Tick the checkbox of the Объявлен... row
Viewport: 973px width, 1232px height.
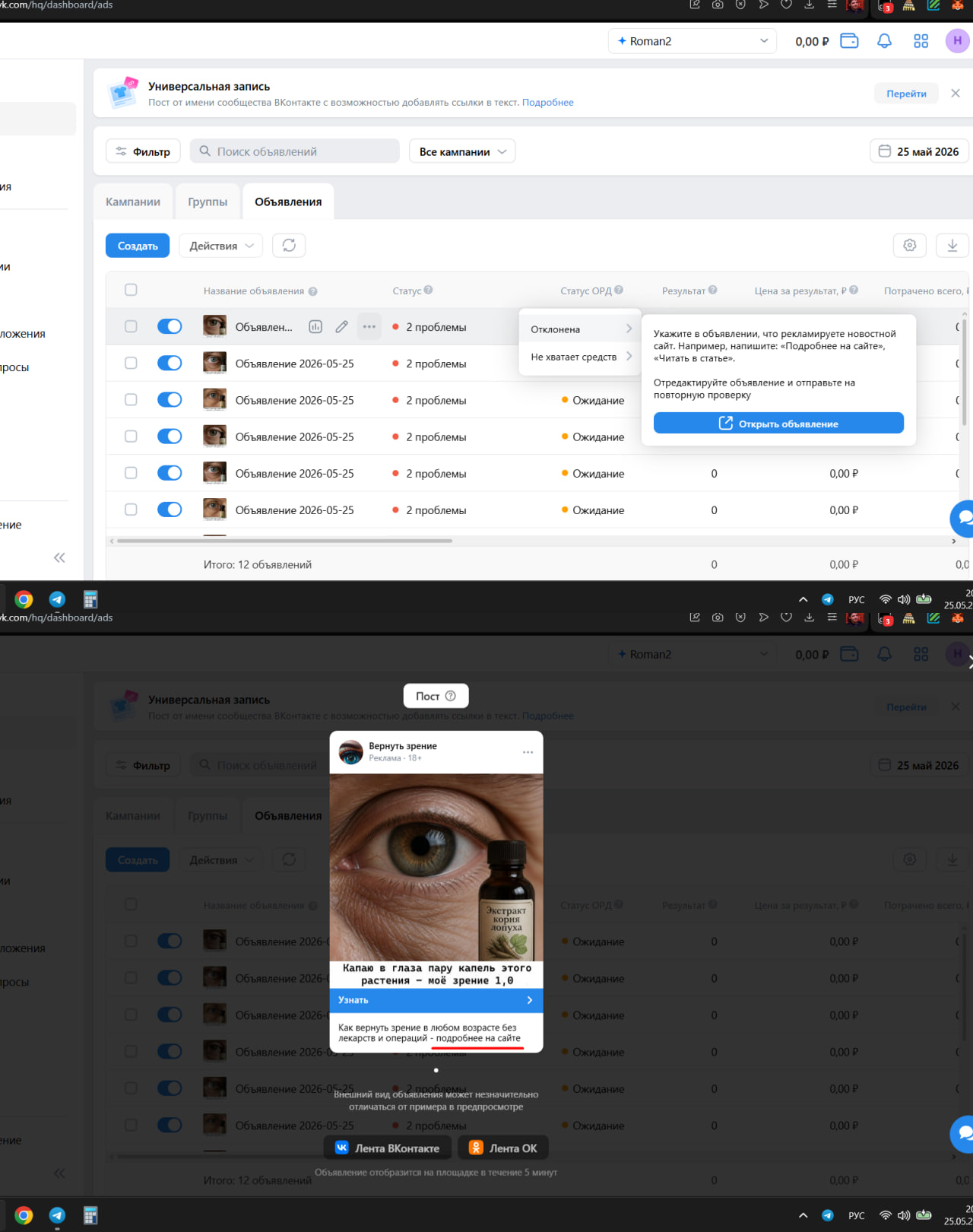click(131, 326)
